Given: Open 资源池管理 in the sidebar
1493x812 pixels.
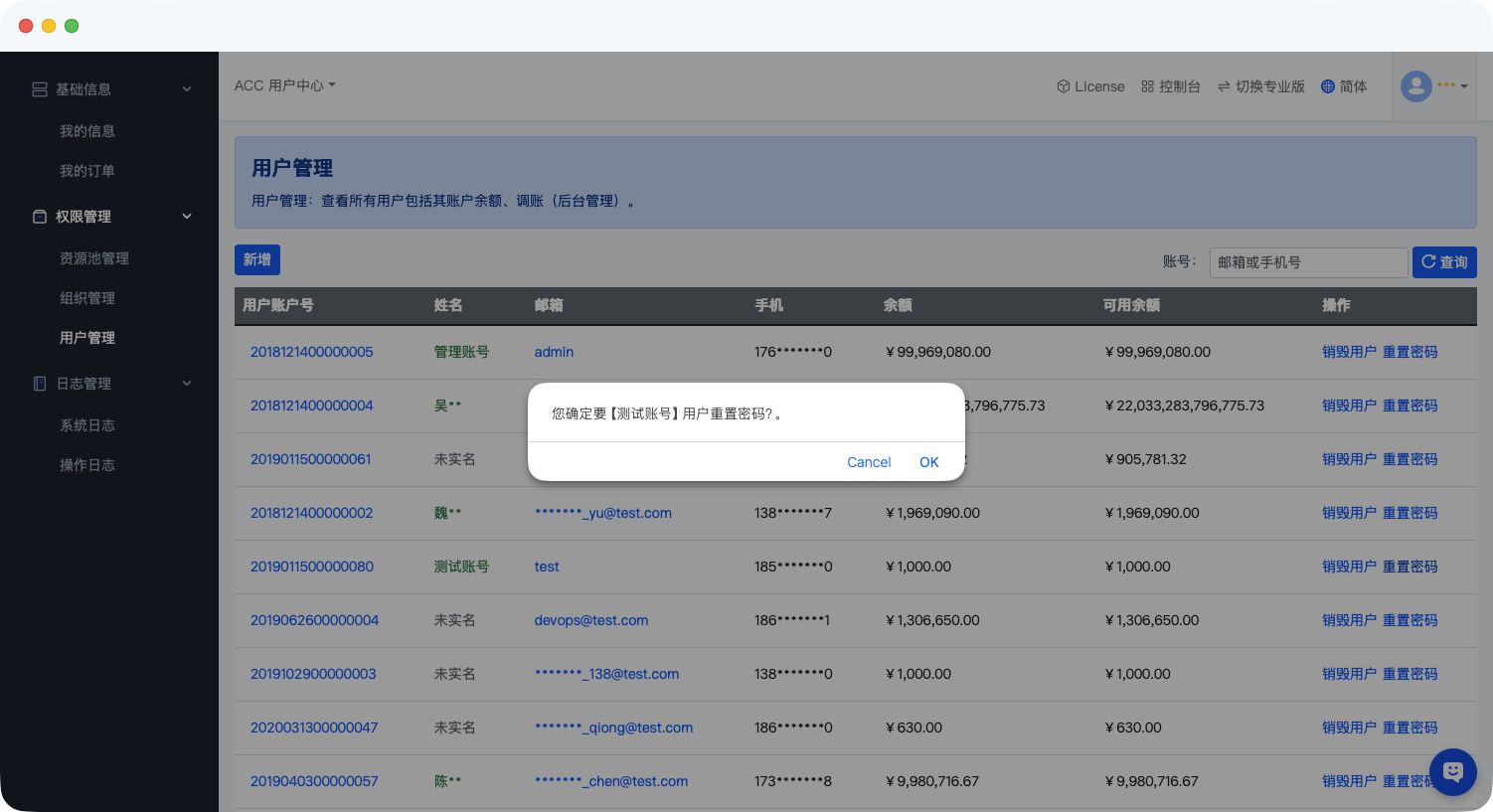Looking at the screenshot, I should click(x=94, y=258).
